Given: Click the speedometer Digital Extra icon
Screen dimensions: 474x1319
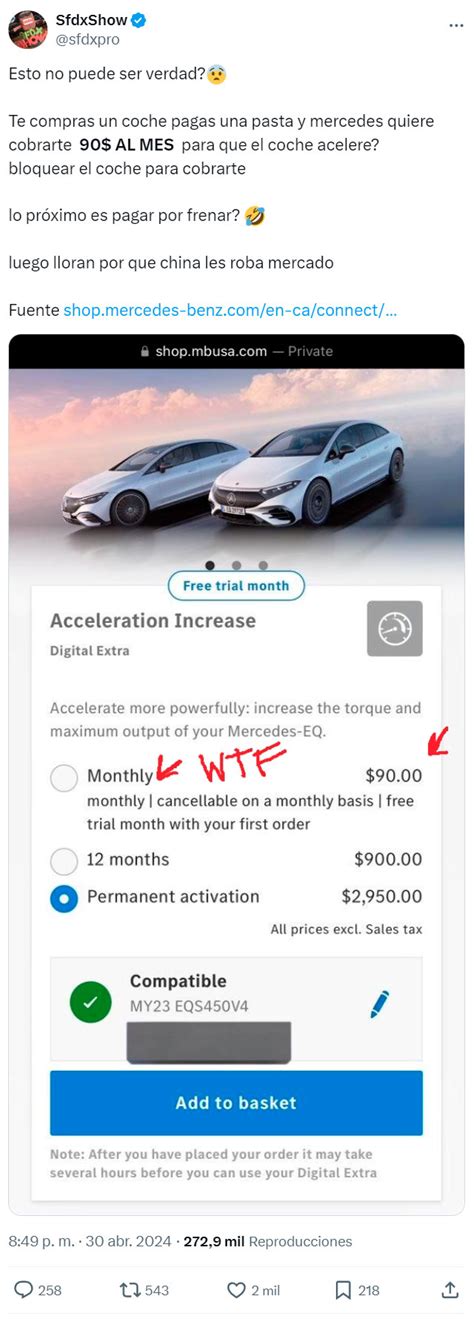Looking at the screenshot, I should (394, 628).
